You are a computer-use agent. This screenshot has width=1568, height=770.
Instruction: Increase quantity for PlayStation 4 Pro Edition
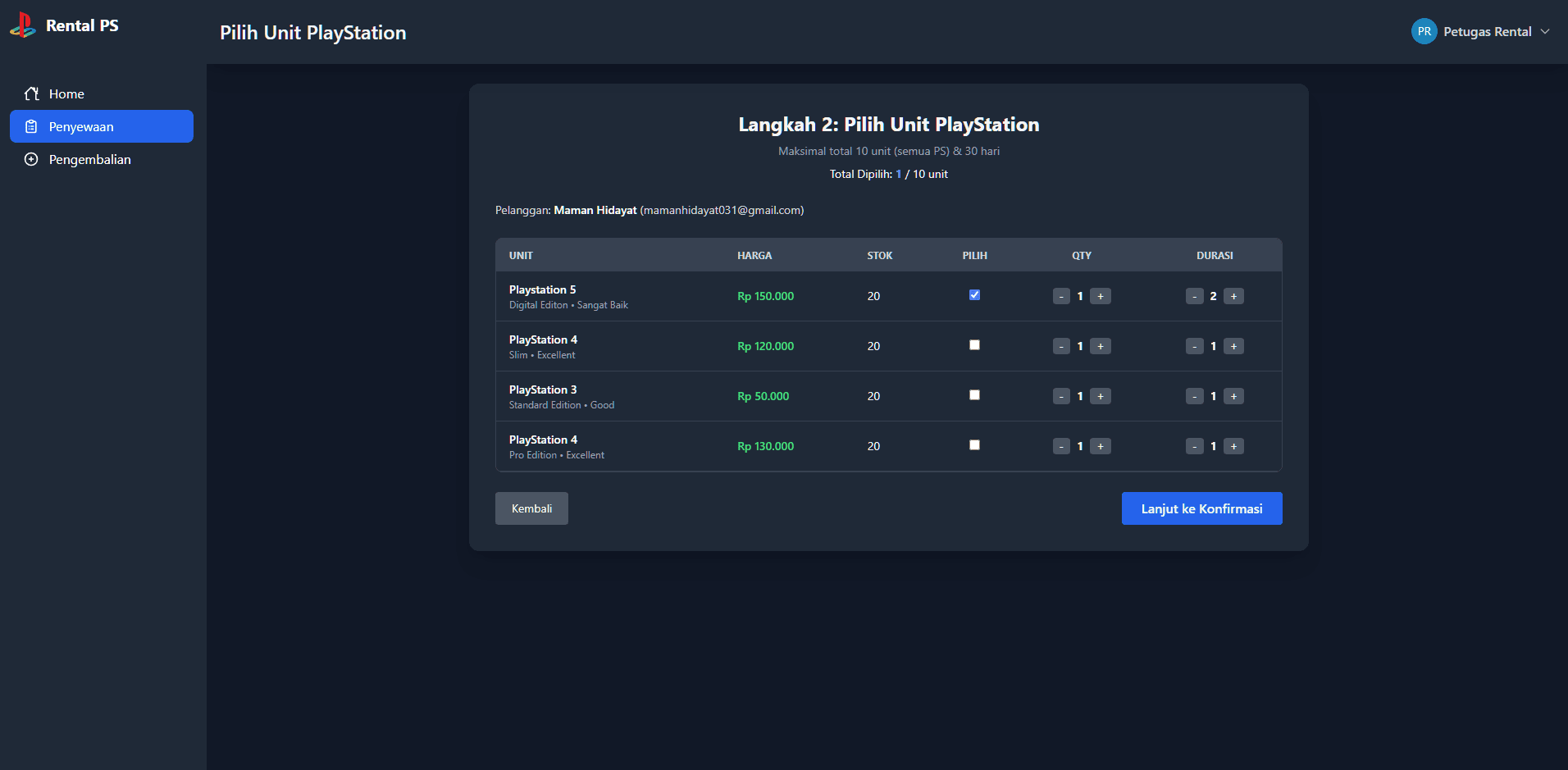click(x=1101, y=446)
